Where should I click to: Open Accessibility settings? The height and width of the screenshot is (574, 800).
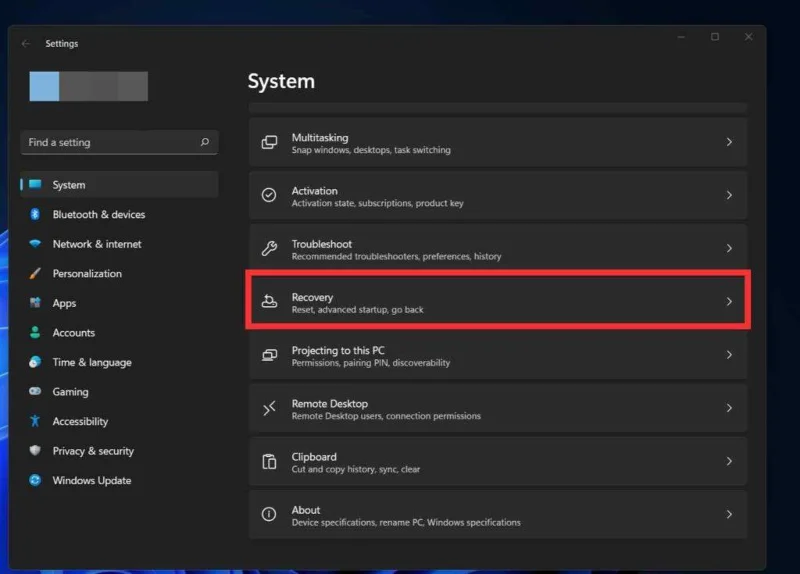(x=119, y=421)
